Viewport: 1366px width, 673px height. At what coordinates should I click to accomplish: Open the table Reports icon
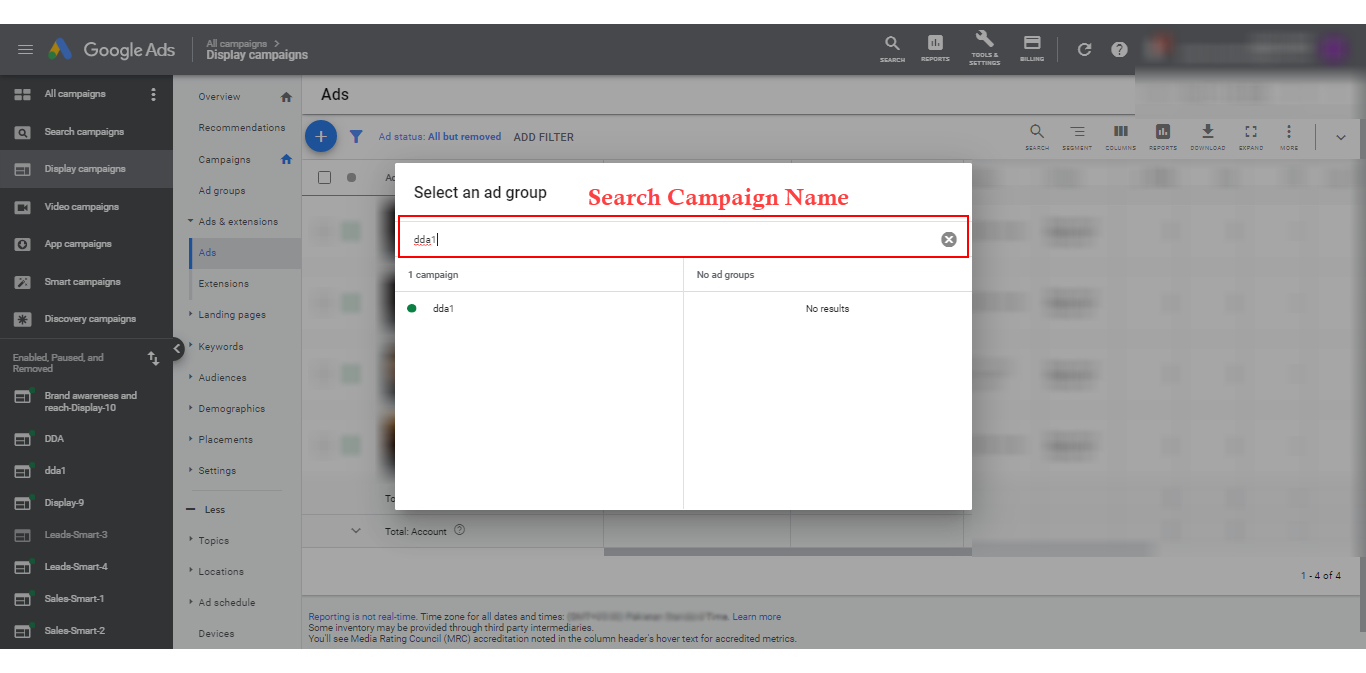point(1163,137)
